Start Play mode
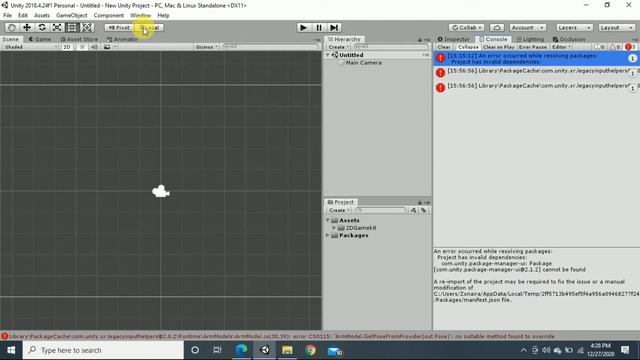640x360 pixels. (303, 27)
